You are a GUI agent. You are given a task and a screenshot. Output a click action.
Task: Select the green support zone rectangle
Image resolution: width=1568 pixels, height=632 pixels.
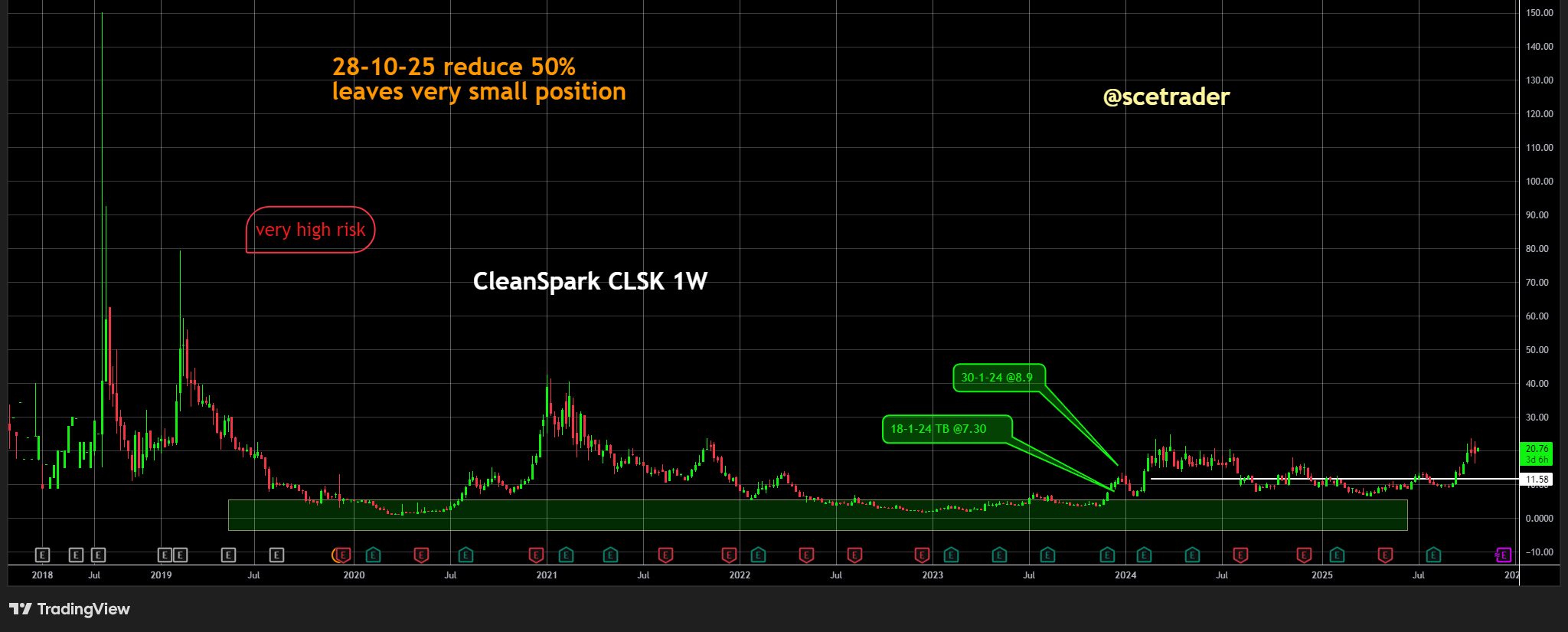pyautogui.click(x=818, y=516)
